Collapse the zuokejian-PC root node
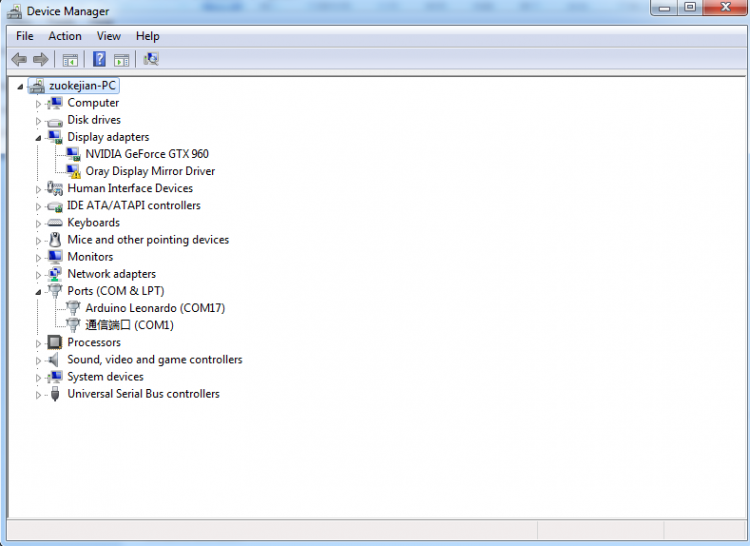Image resolution: width=750 pixels, height=546 pixels. (20, 86)
